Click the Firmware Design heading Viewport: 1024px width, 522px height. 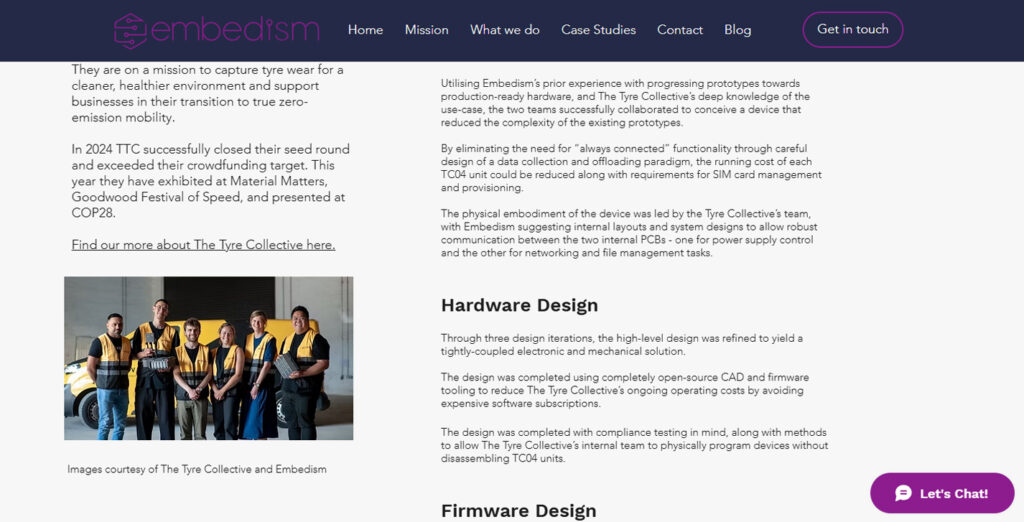click(518, 510)
